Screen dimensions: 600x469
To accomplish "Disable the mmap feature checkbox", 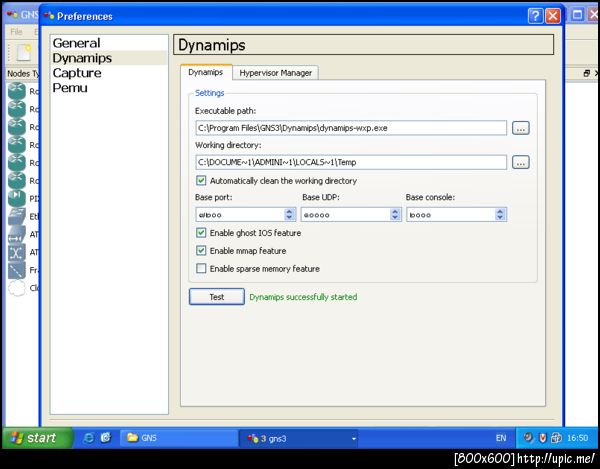I will coord(201,251).
